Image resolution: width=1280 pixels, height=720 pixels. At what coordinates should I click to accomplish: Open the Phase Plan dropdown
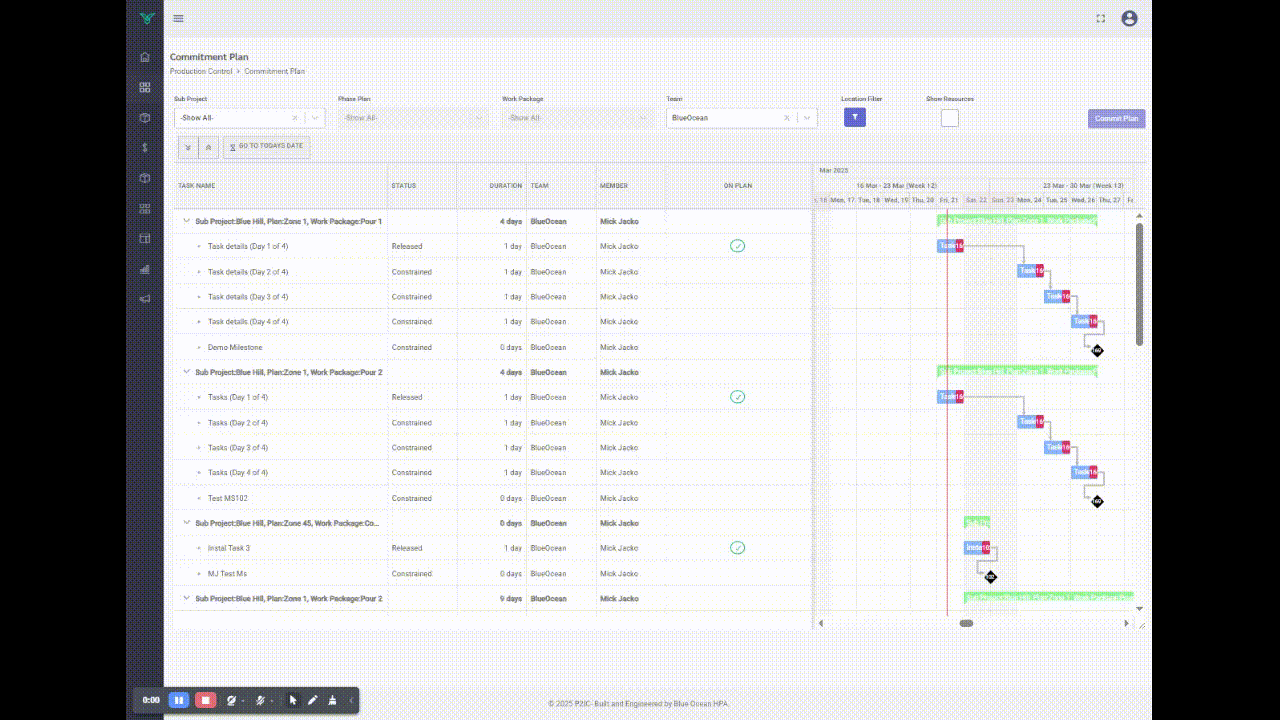pos(413,118)
